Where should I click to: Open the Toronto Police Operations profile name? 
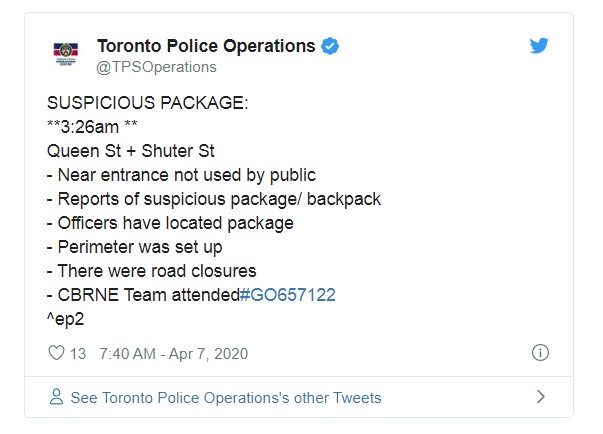pos(206,46)
